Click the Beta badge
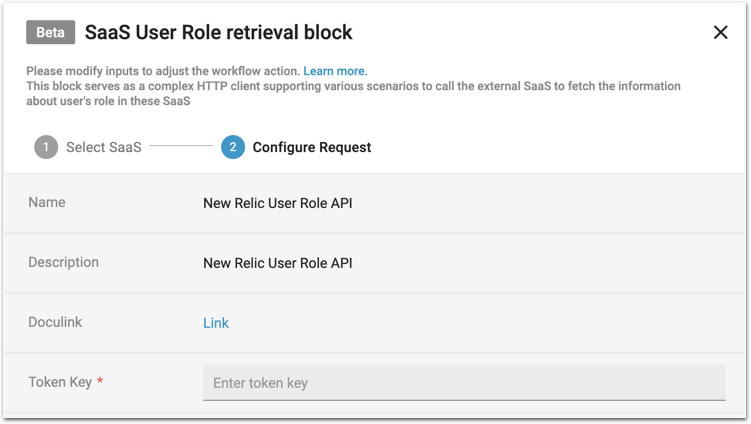This screenshot has height=424, width=751. coord(50,33)
